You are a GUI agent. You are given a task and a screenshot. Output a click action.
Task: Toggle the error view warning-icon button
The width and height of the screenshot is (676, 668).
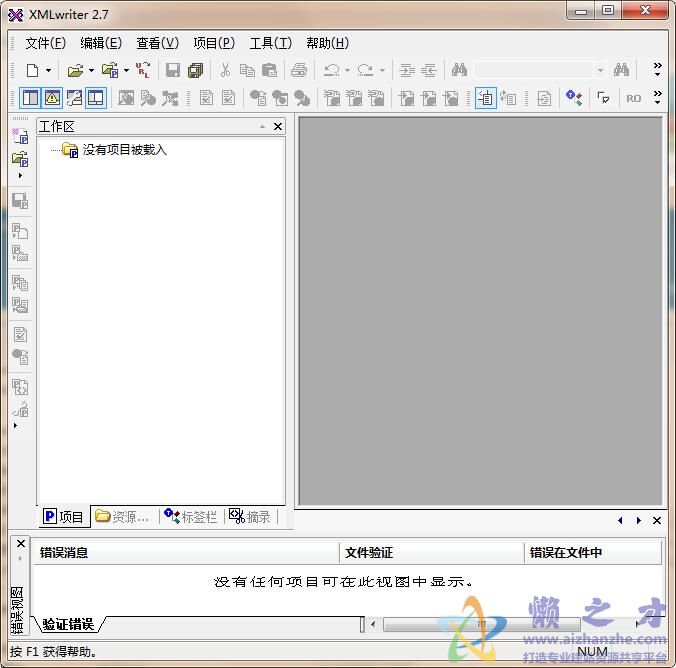click(52, 98)
